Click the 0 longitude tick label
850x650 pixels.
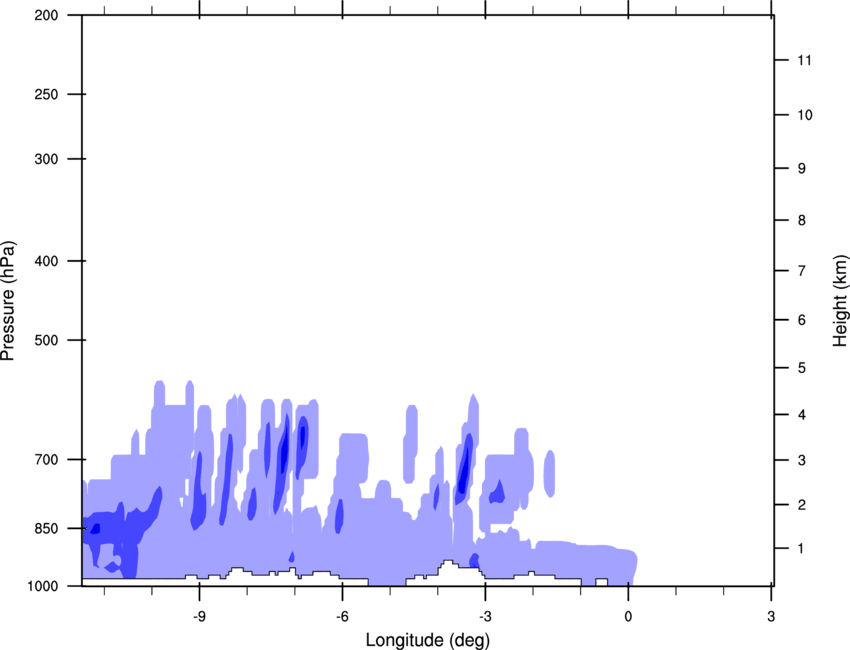[x=628, y=617]
